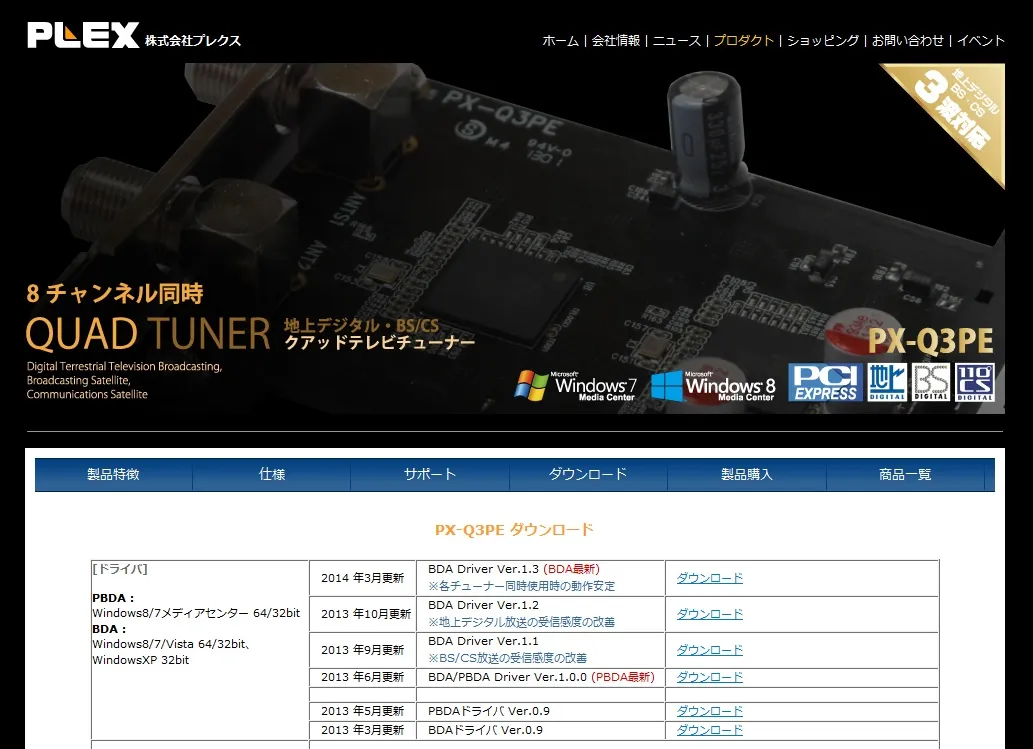Click the (BDA最新) red label

[571, 569]
